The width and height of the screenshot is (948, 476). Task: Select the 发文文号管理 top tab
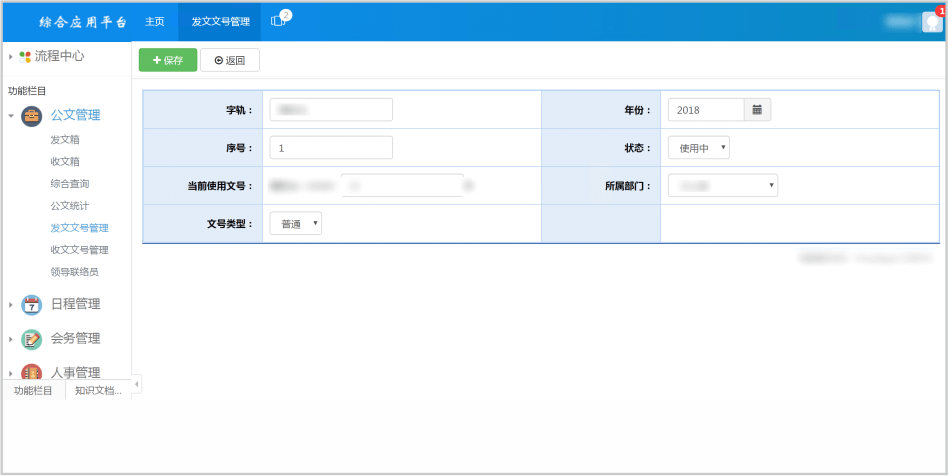tap(220, 21)
